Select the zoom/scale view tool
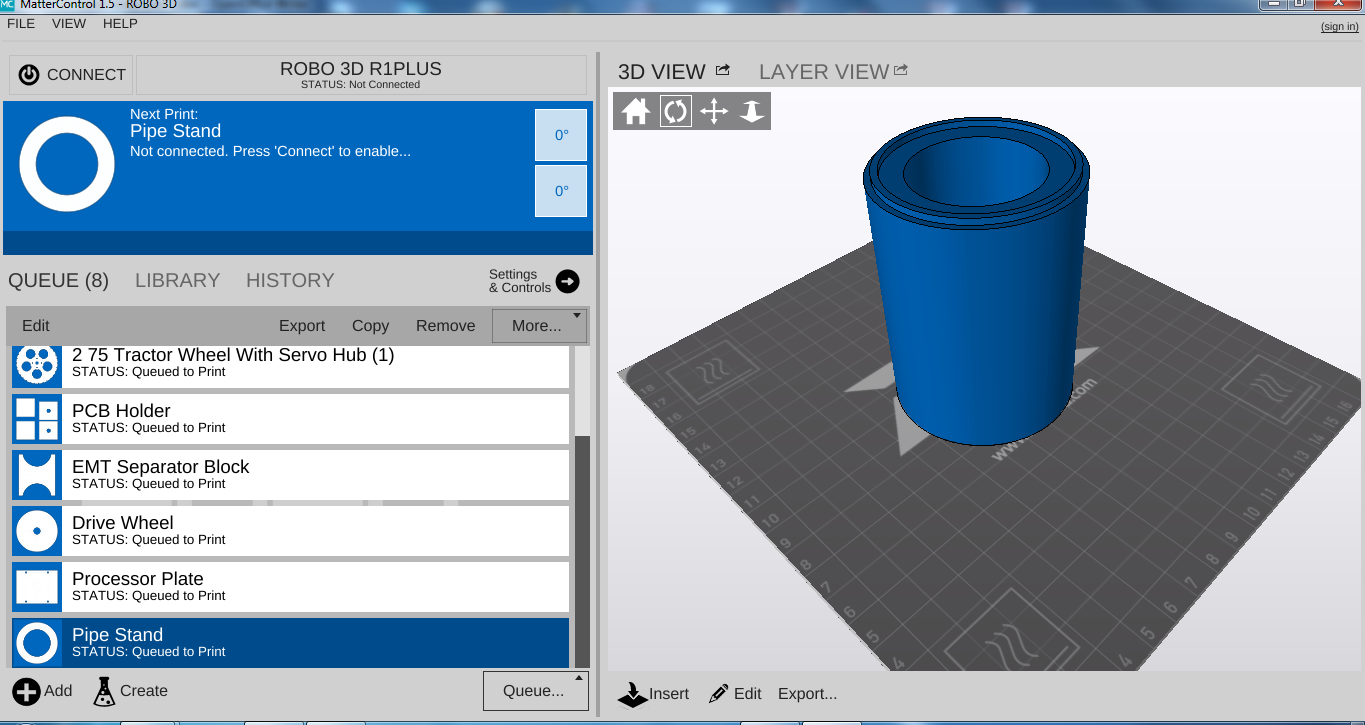The height and width of the screenshot is (725, 1365). pyautogui.click(x=752, y=111)
